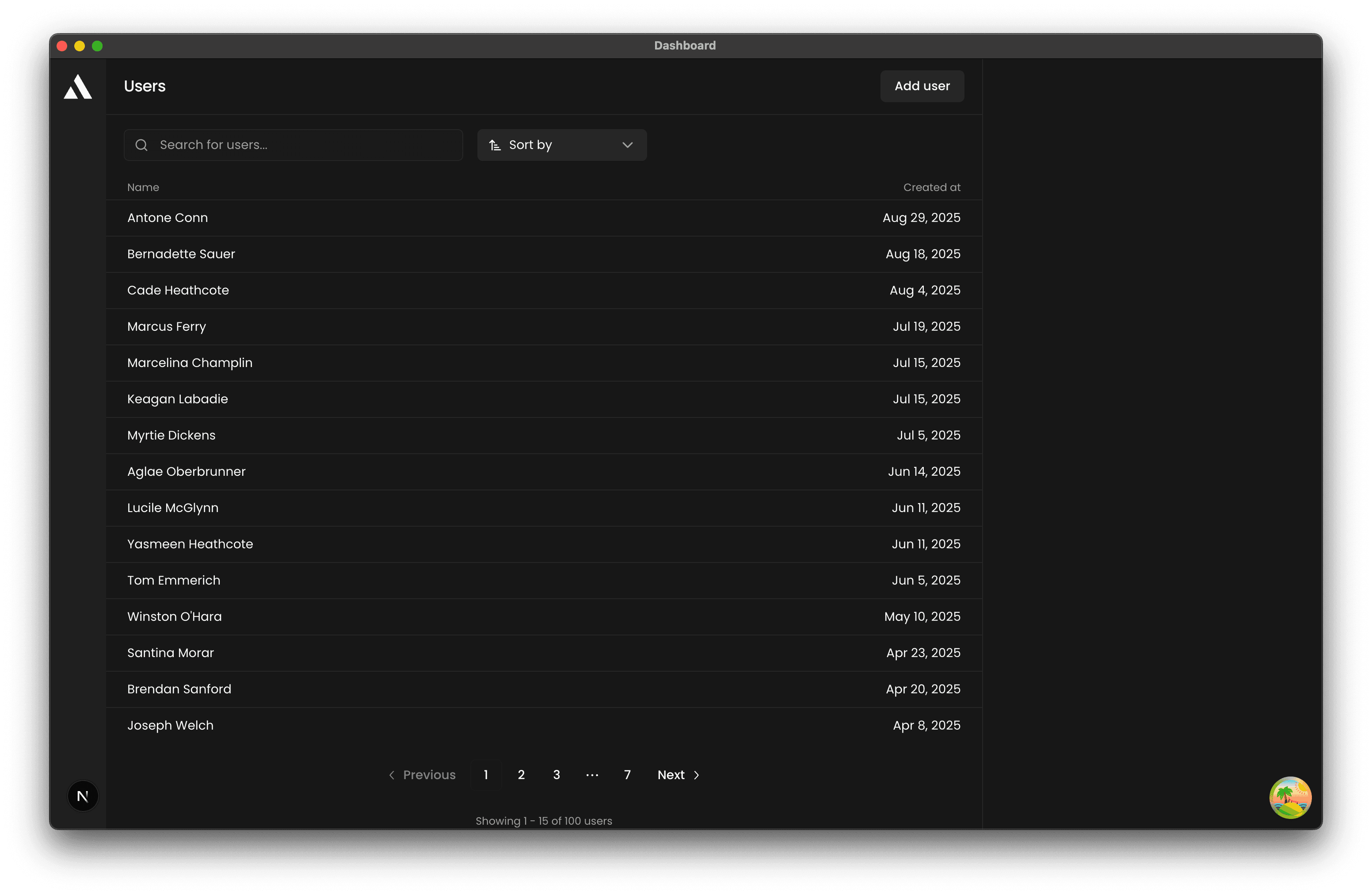Click the Apr 20, 2025 date
Image resolution: width=1372 pixels, height=895 pixels.
pos(923,690)
